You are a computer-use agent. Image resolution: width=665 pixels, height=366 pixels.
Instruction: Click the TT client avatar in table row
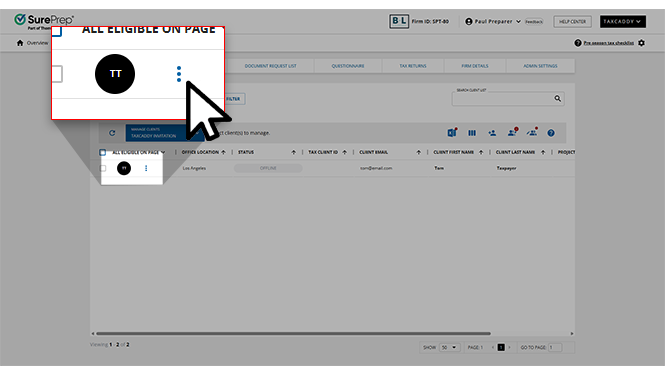tap(124, 168)
